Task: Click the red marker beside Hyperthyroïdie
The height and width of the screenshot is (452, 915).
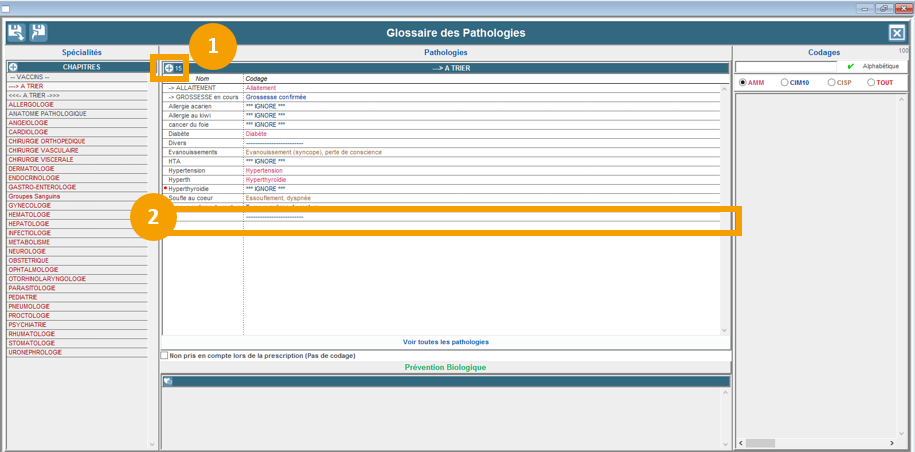Action: [x=165, y=188]
